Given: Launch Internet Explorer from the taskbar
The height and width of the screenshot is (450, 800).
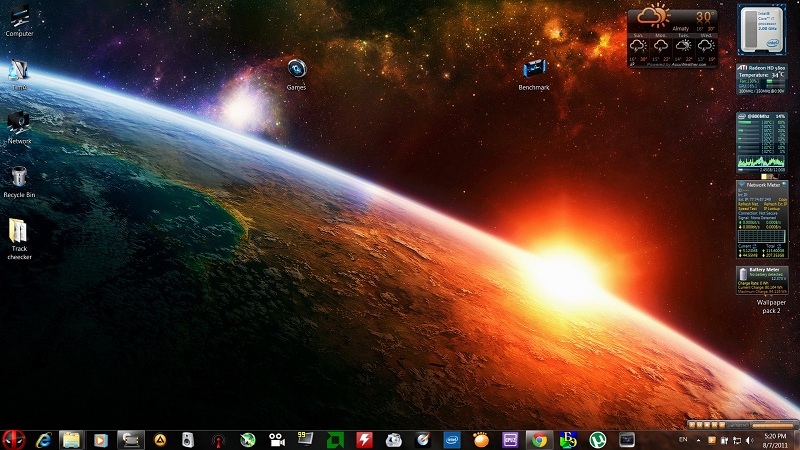Looking at the screenshot, I should coord(43,440).
